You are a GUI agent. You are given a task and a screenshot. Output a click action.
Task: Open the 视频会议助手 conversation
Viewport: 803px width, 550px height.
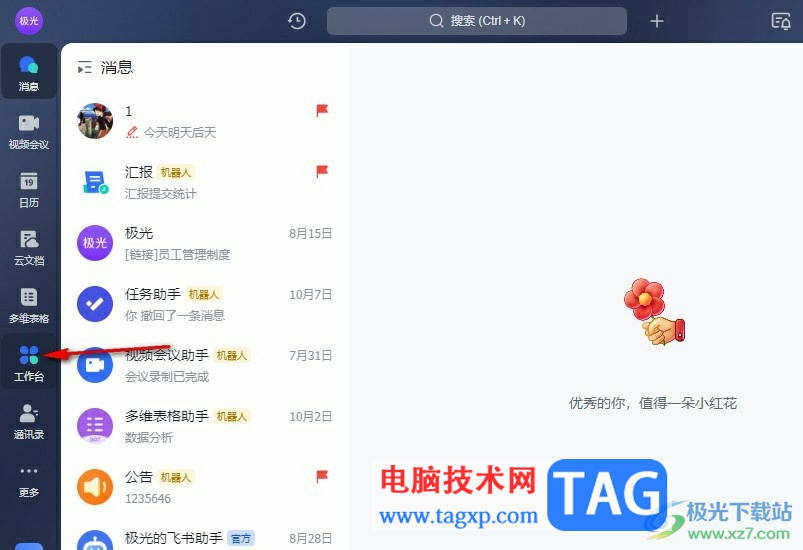[205, 365]
